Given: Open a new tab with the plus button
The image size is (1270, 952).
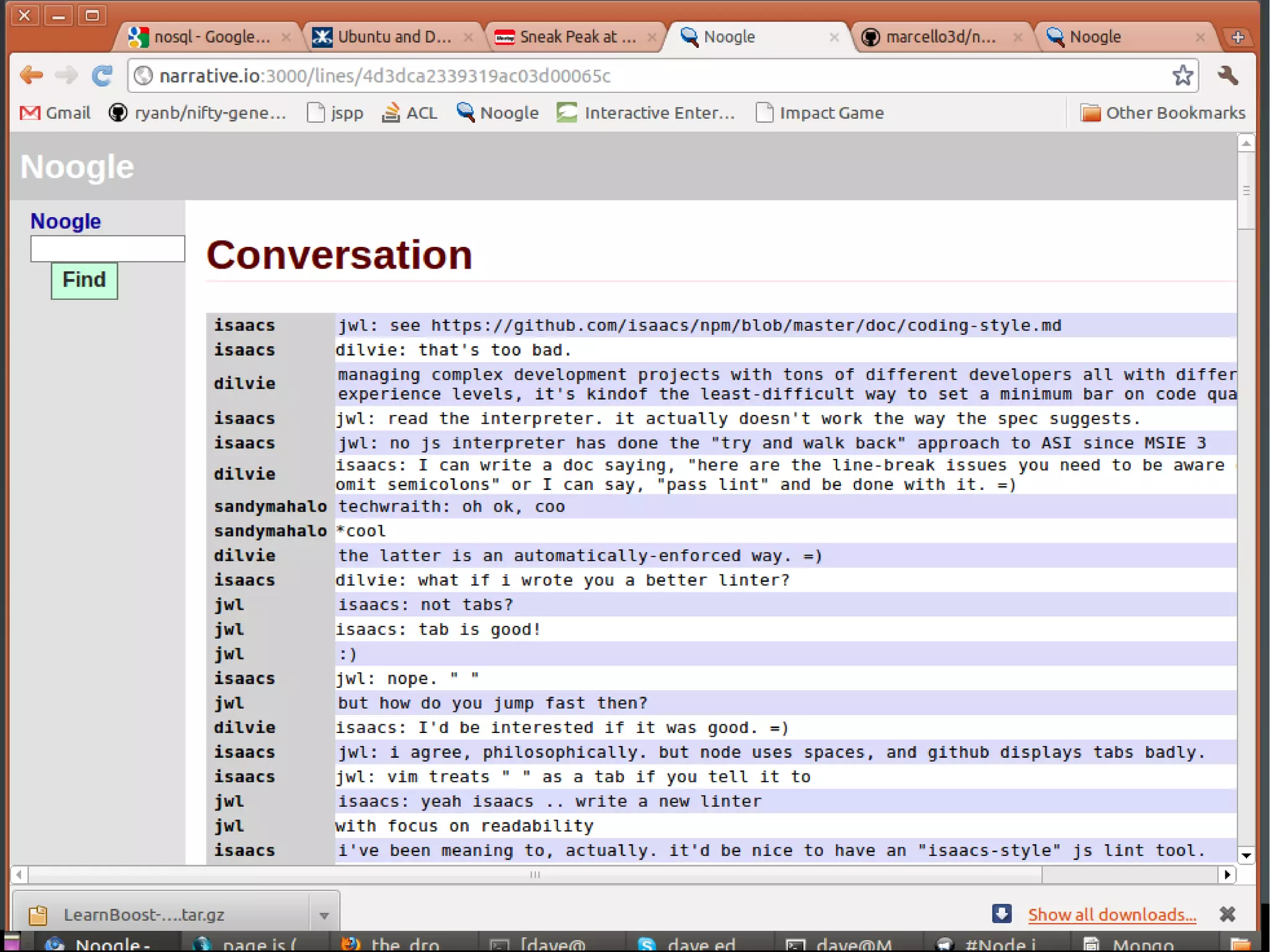Looking at the screenshot, I should [1238, 37].
